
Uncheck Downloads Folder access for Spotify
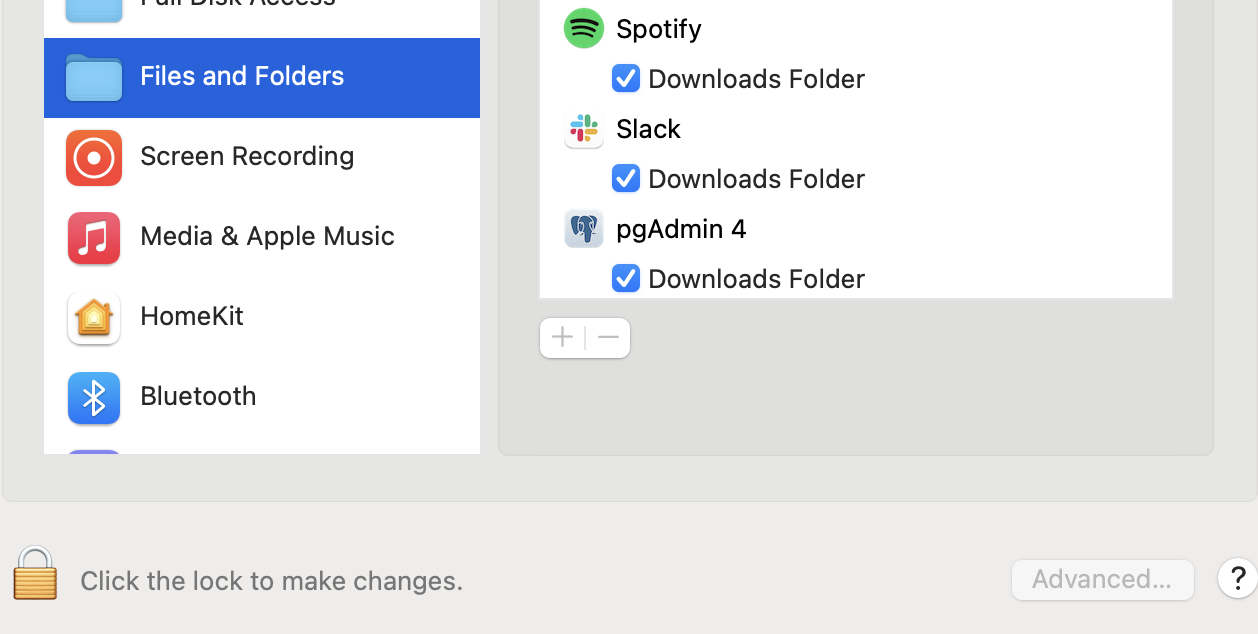coord(626,79)
